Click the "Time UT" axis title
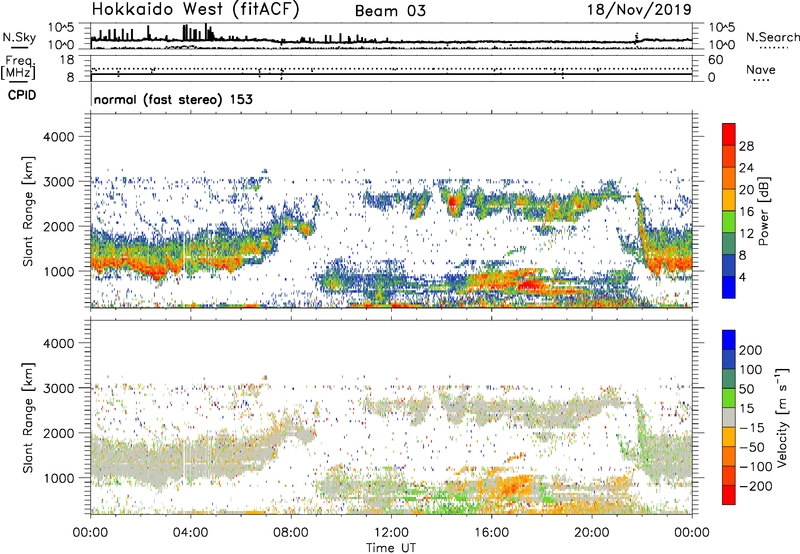Image resolution: width=800 pixels, height=554 pixels. click(391, 547)
